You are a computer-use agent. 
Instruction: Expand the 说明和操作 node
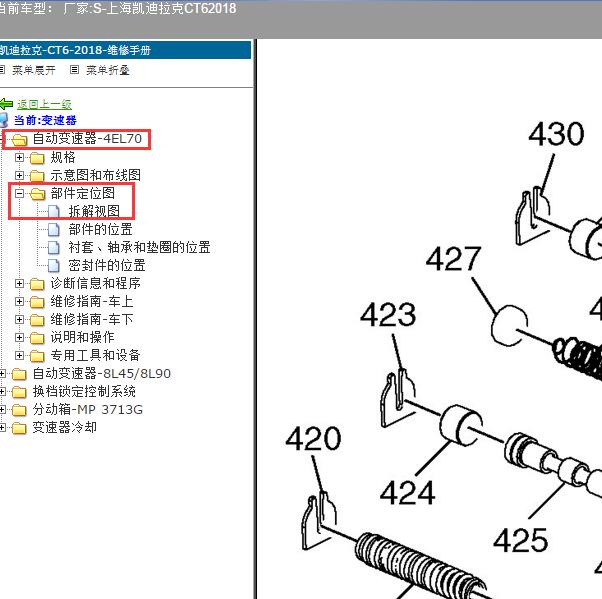pos(19,338)
